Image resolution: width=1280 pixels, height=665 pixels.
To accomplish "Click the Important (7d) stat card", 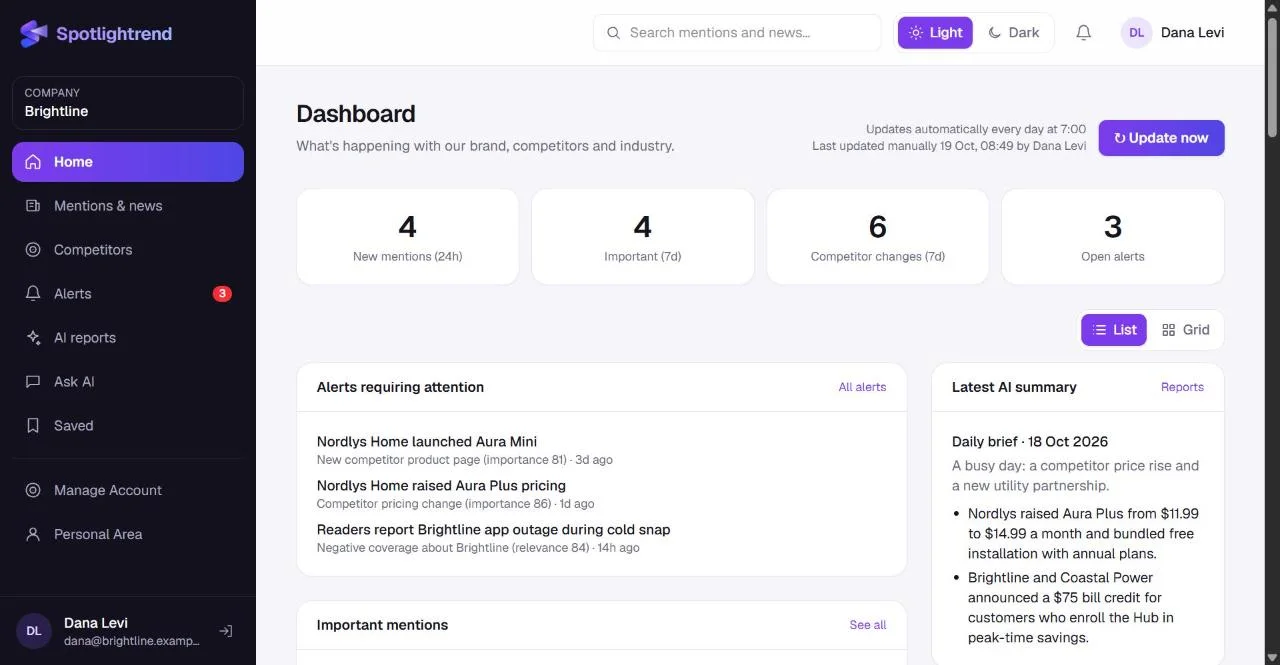I will (642, 237).
